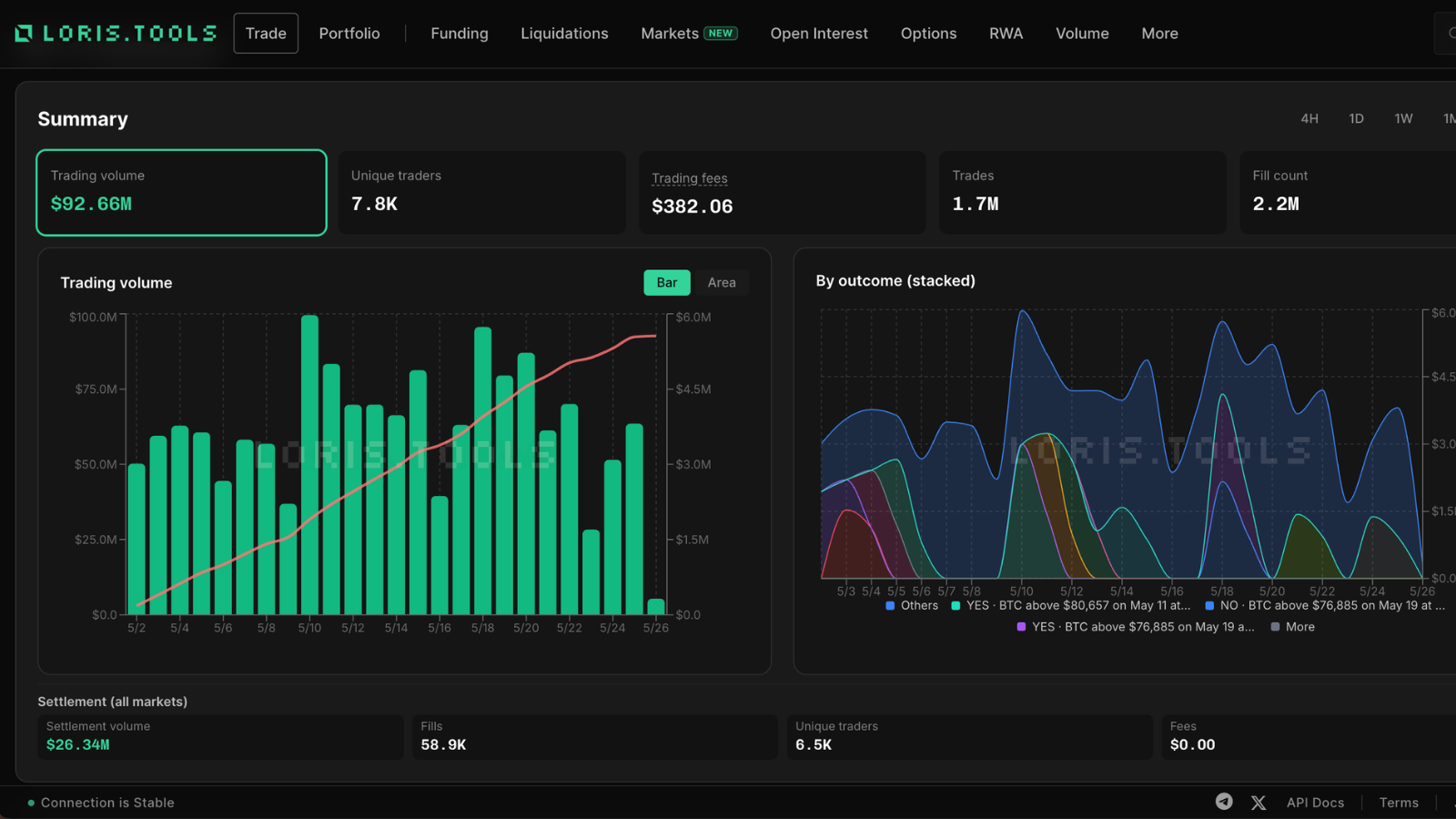The height and width of the screenshot is (819, 1456).
Task: Toggle YES BTC above $76,885 legend entry
Action: pyautogui.click(x=1135, y=627)
